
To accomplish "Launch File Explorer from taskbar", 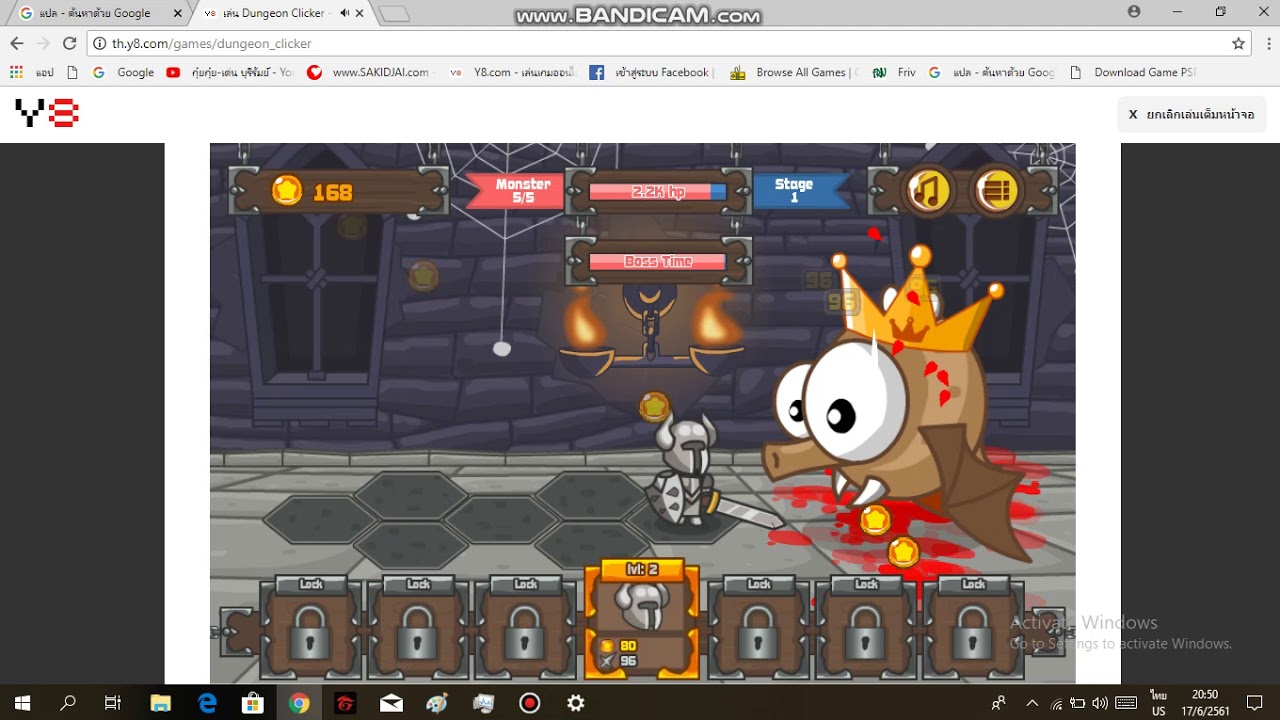I will (160, 703).
